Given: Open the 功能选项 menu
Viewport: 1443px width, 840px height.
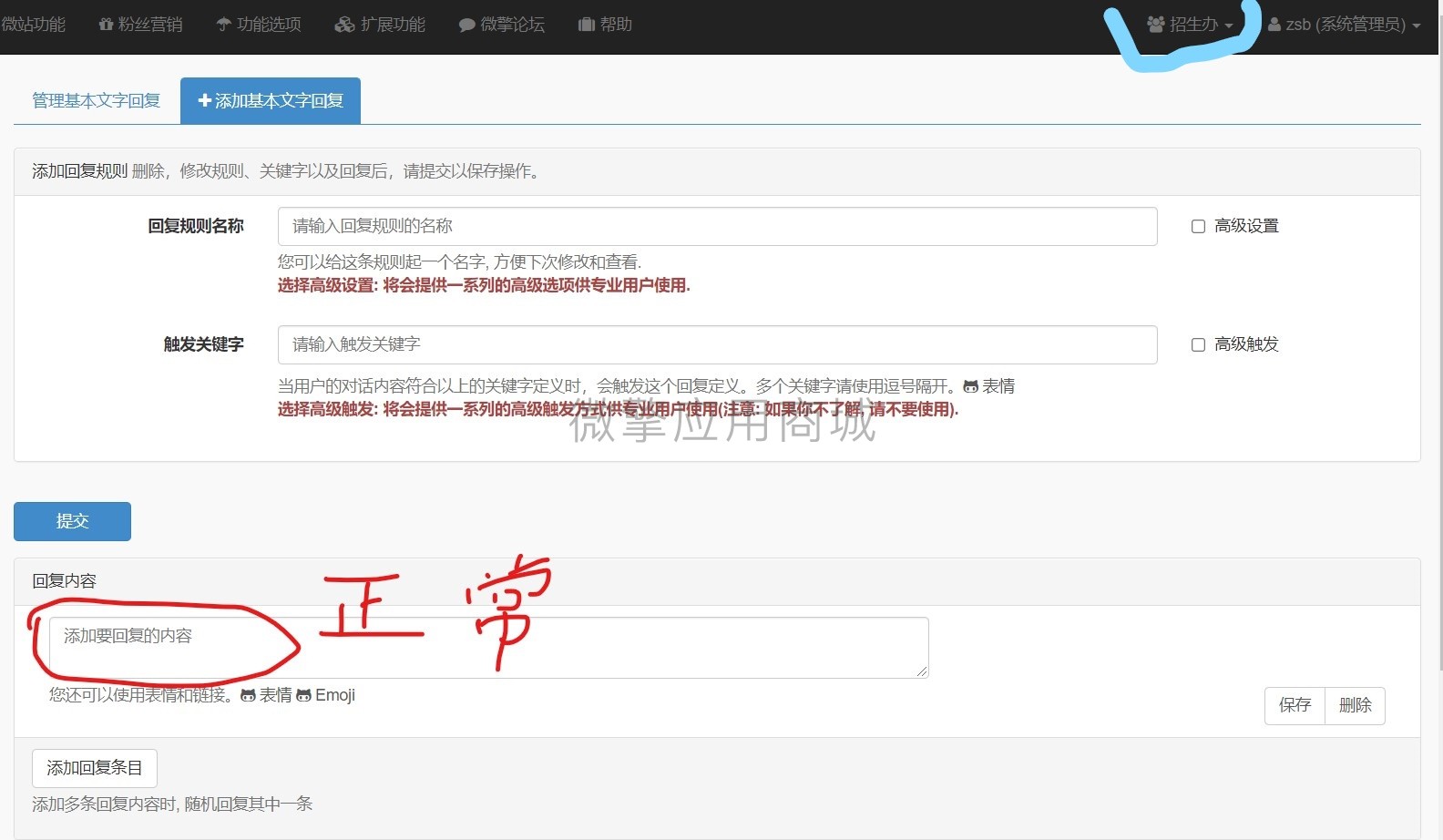Looking at the screenshot, I should [x=259, y=25].
